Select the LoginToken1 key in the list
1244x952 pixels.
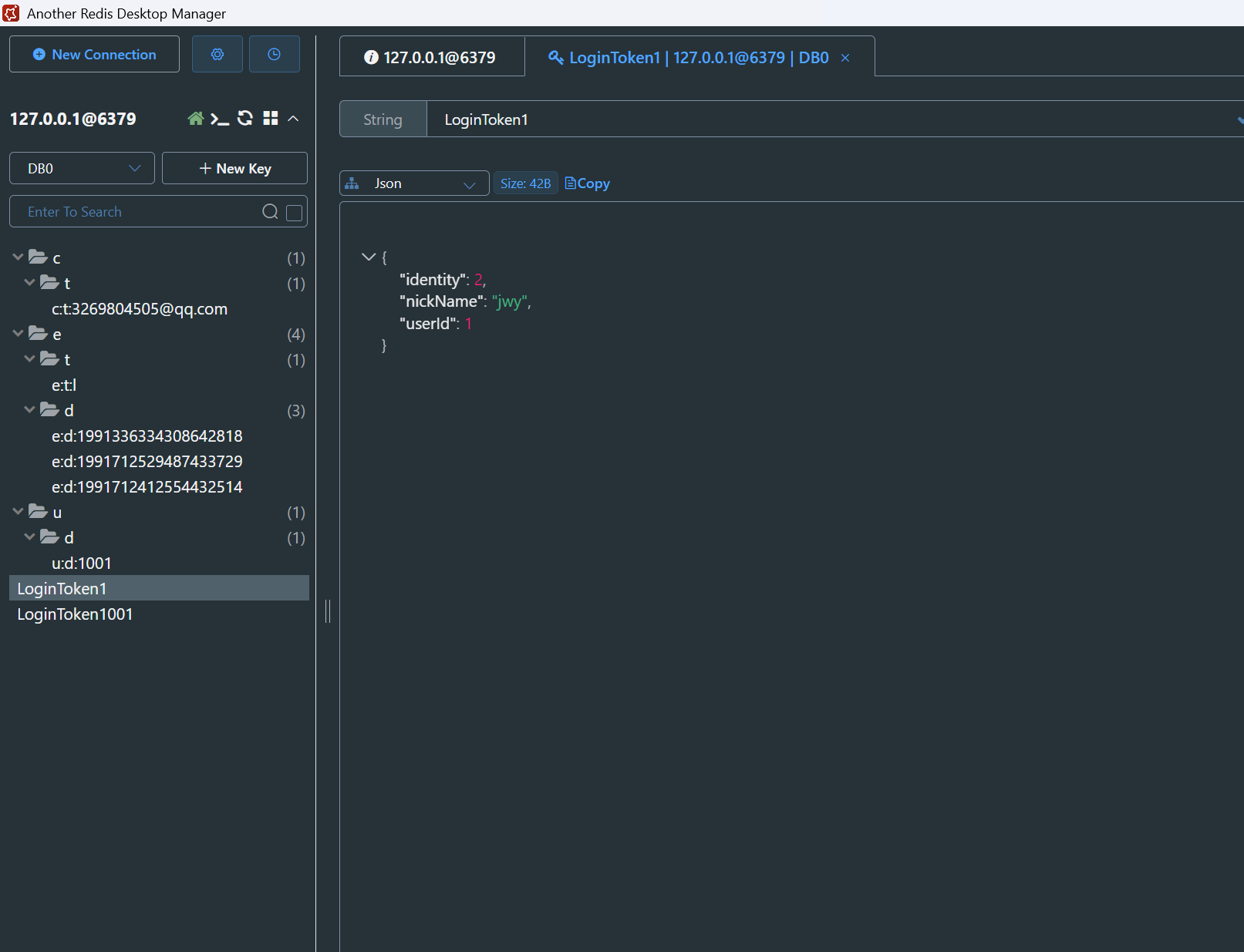pos(159,588)
